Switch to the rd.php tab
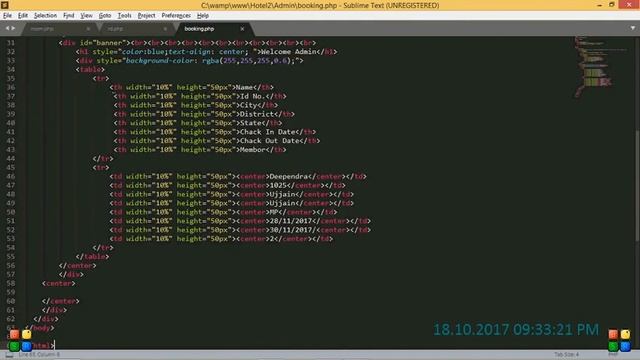 116,29
